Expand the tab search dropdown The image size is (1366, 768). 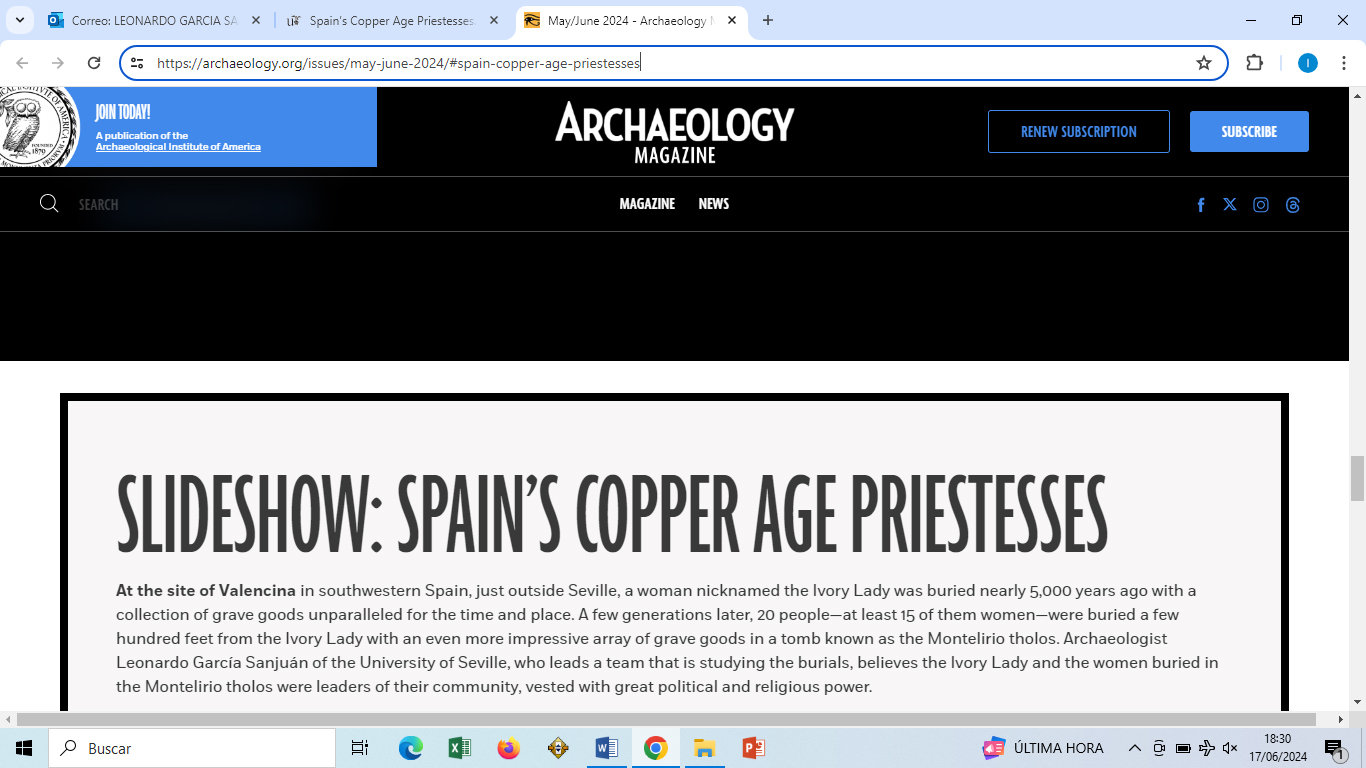click(x=19, y=20)
